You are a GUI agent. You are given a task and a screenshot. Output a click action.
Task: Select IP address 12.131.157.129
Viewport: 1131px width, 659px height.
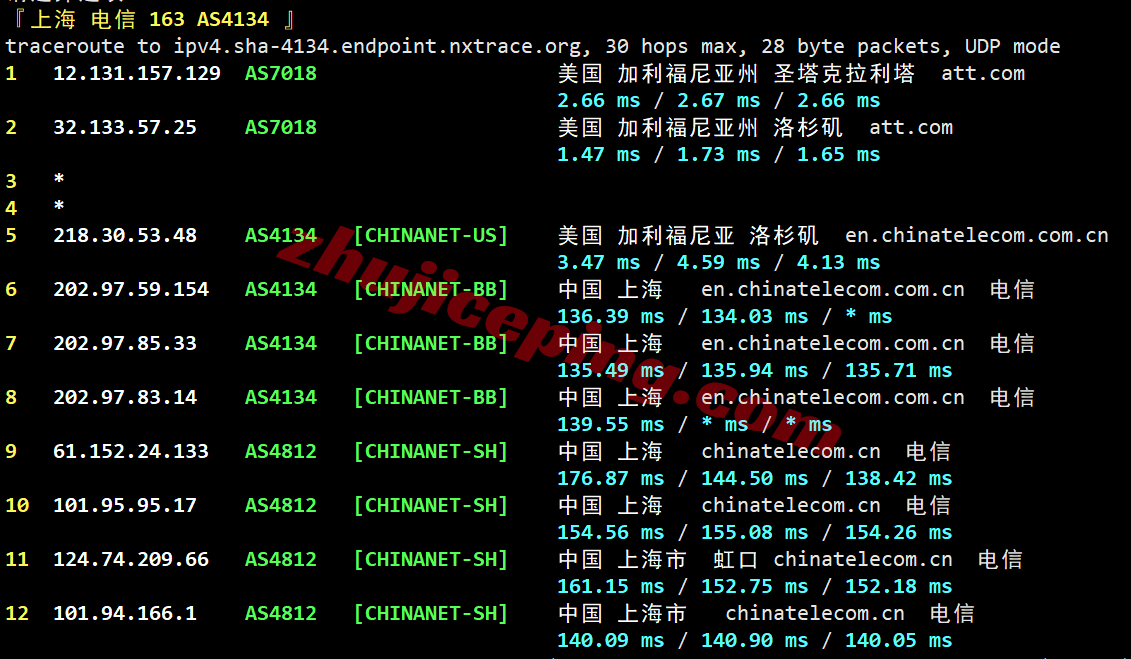(x=137, y=74)
